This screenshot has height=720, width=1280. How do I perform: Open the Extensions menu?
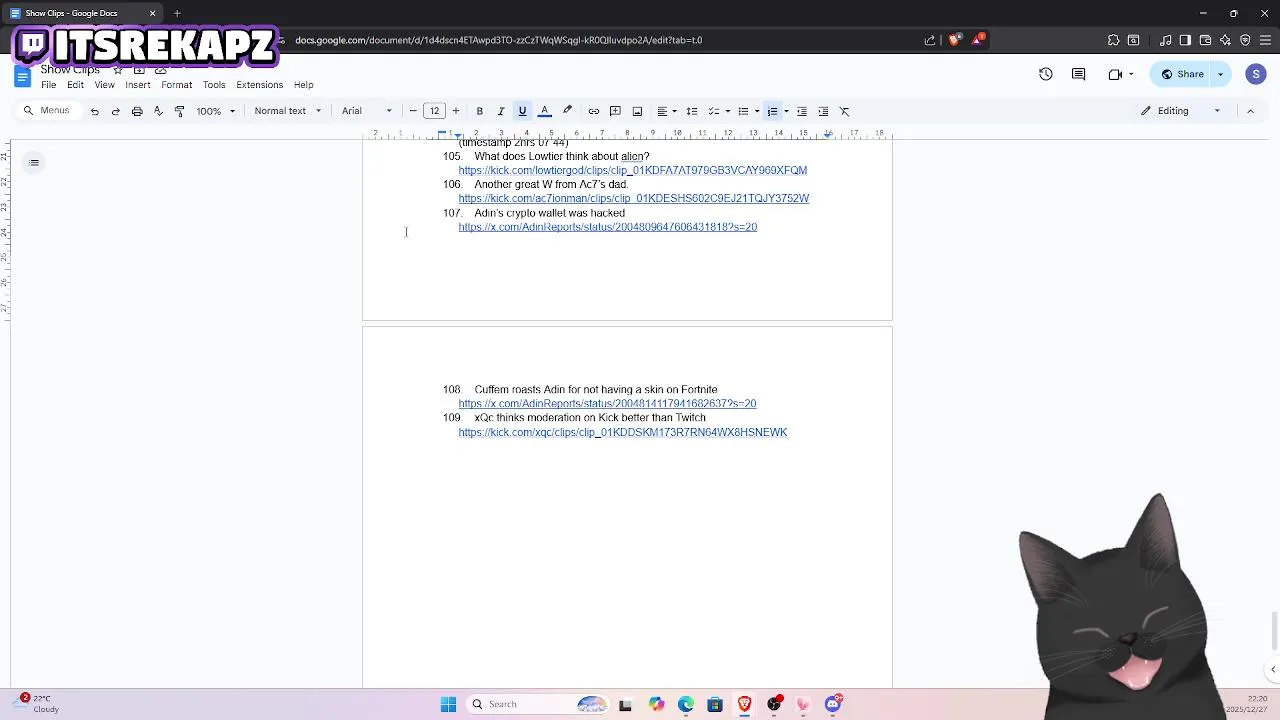tap(260, 85)
